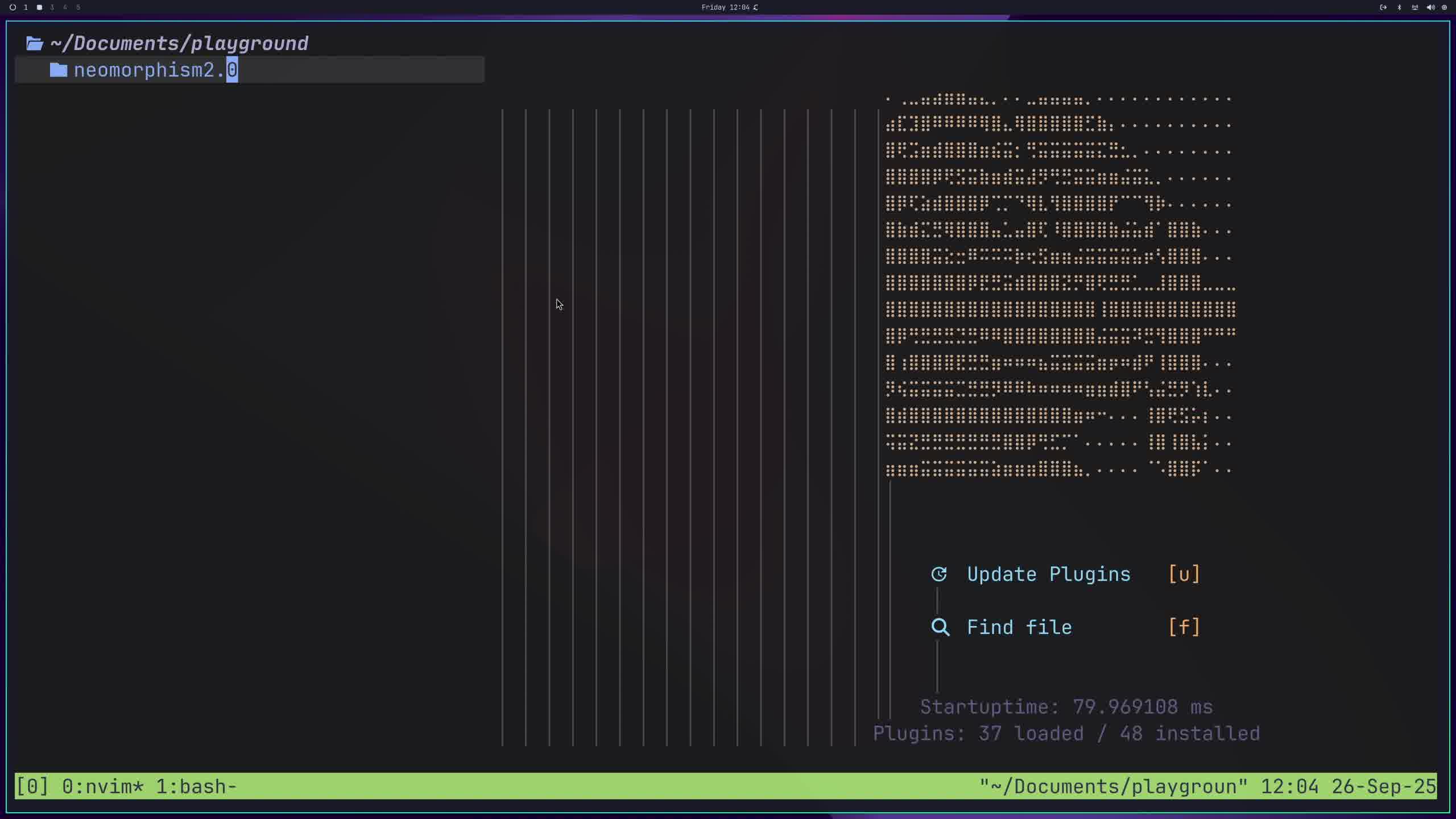Click the Find file dashboard entry
This screenshot has height=819, width=1456.
pyautogui.click(x=1019, y=627)
